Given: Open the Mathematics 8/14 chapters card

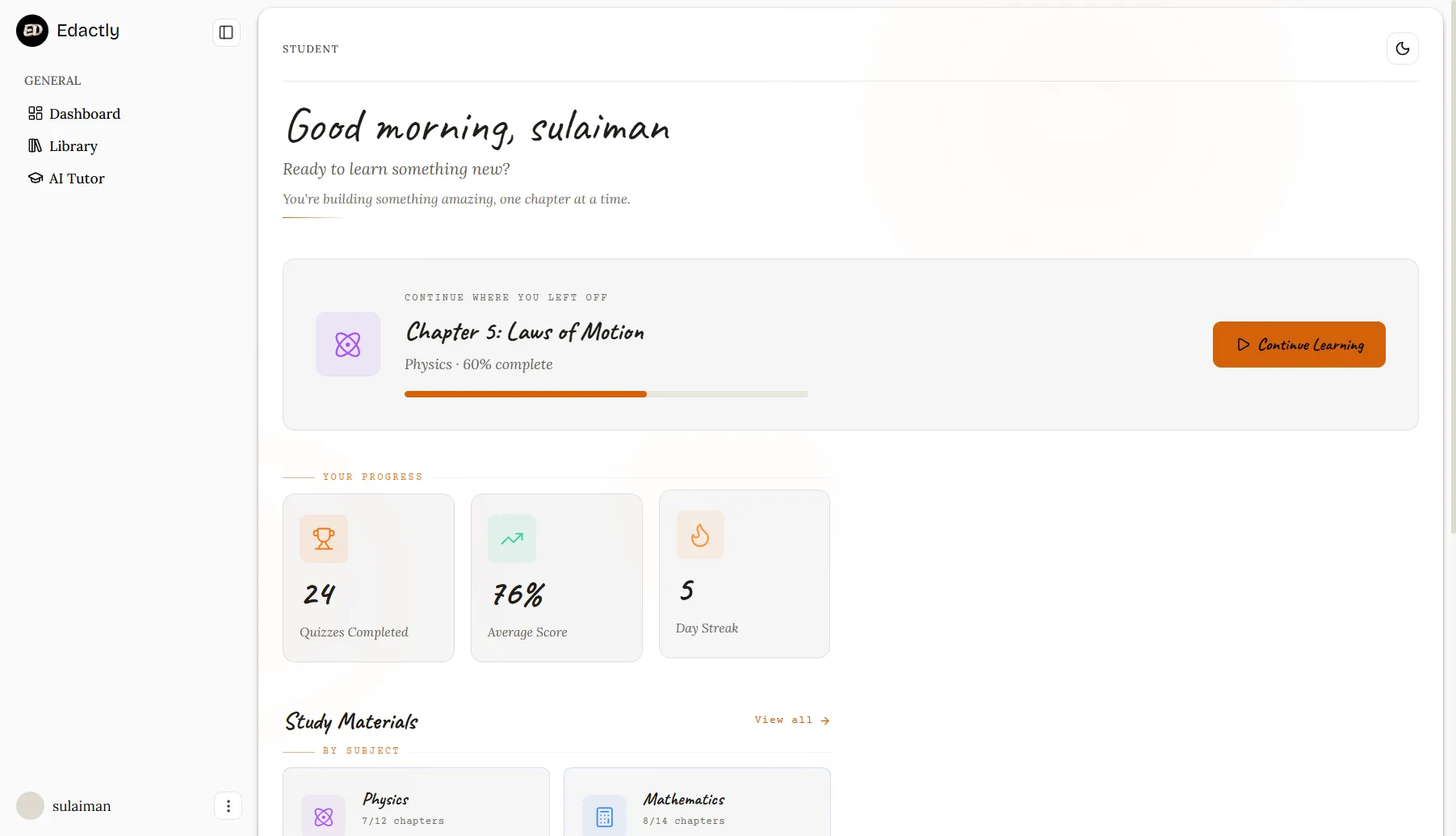Looking at the screenshot, I should [697, 802].
